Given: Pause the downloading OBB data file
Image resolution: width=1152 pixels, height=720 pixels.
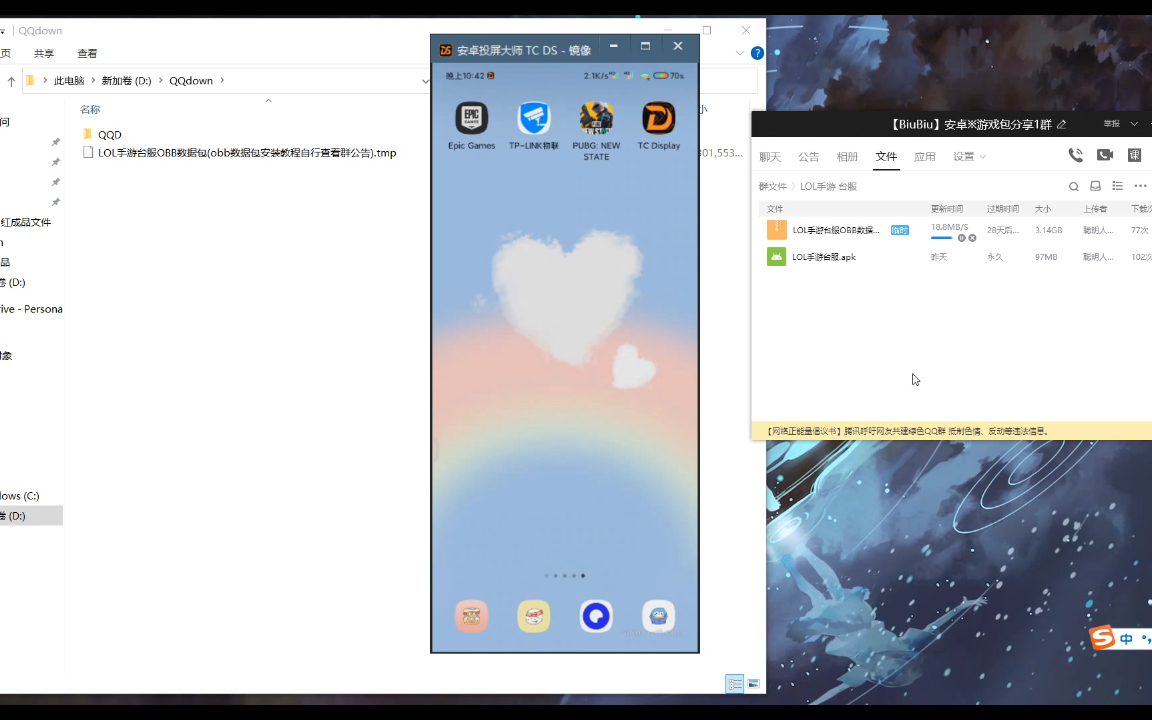Looking at the screenshot, I should tap(962, 238).
